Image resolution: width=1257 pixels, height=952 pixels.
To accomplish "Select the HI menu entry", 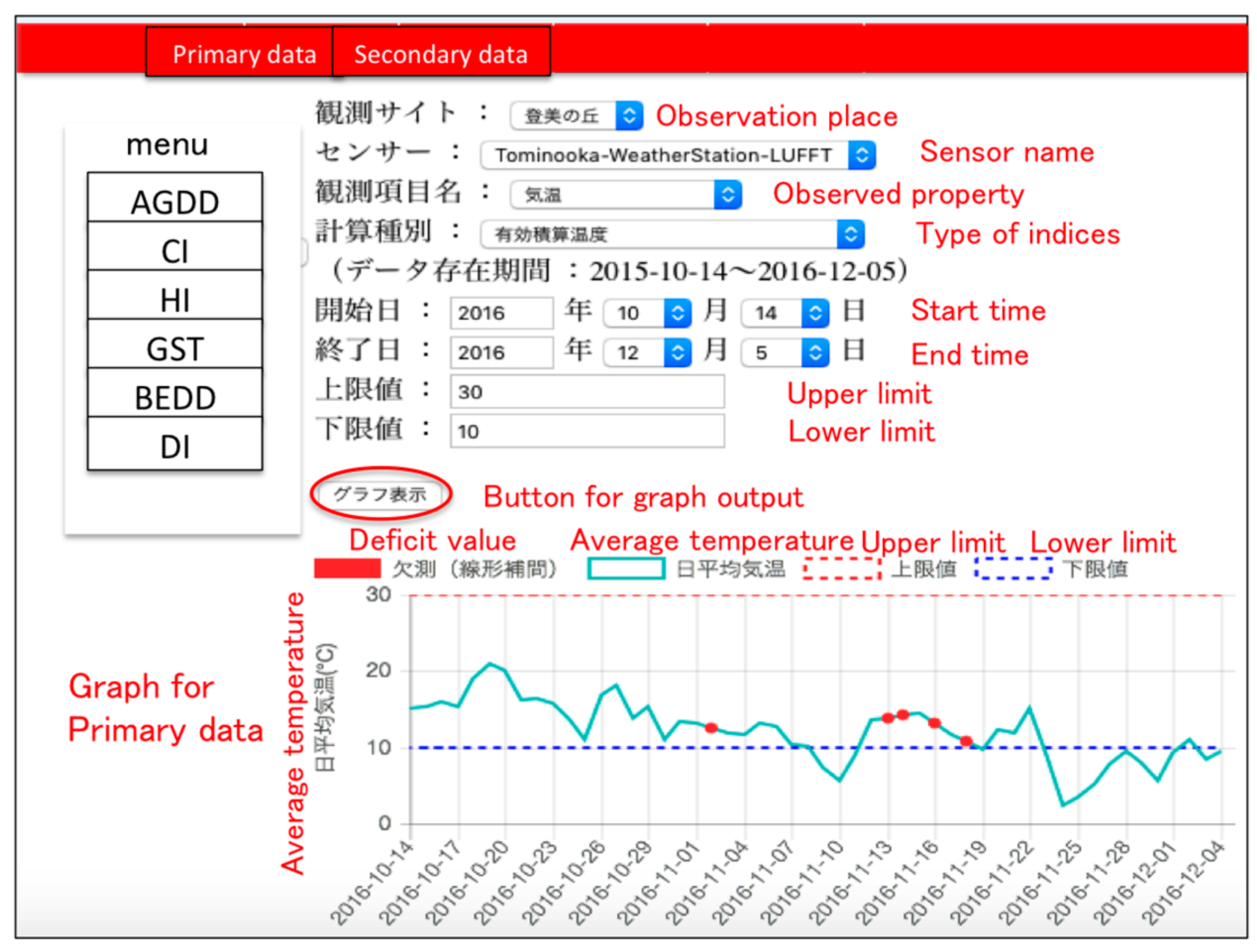I will pyautogui.click(x=175, y=296).
